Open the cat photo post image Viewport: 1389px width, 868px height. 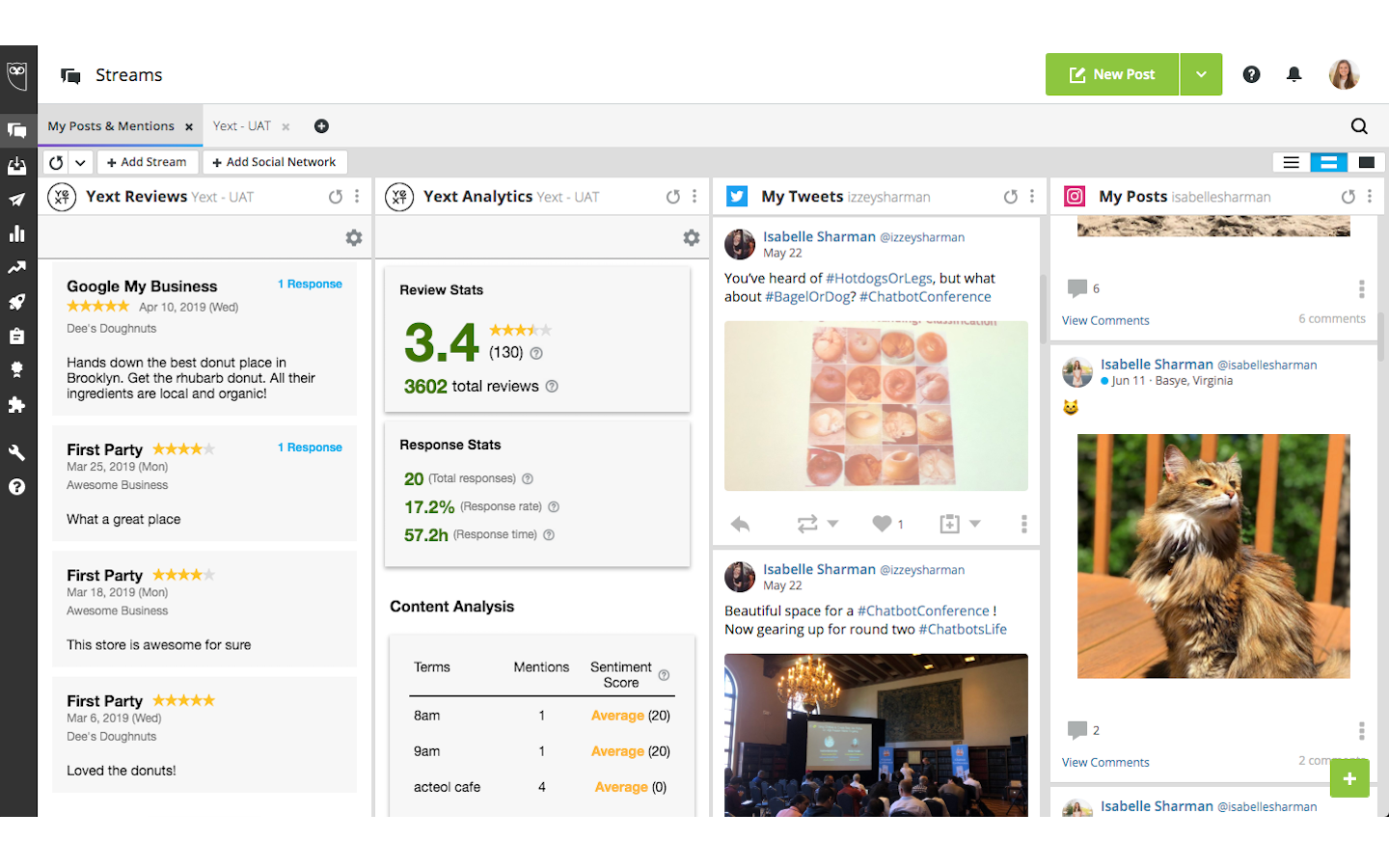(x=1213, y=556)
